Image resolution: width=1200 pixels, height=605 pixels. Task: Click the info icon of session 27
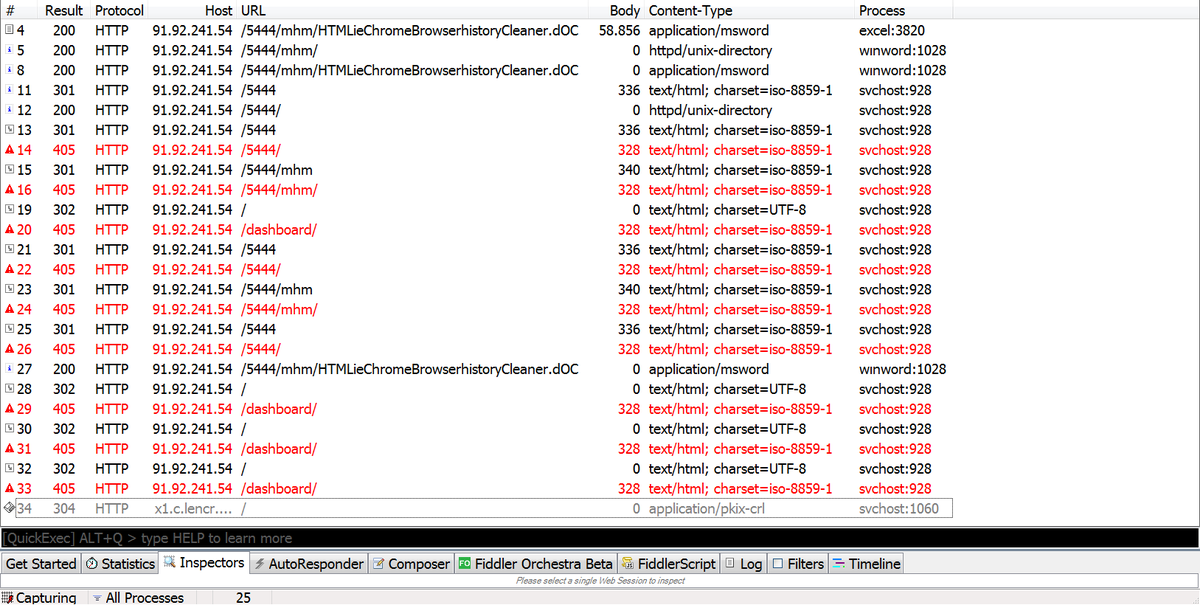tap(9, 369)
